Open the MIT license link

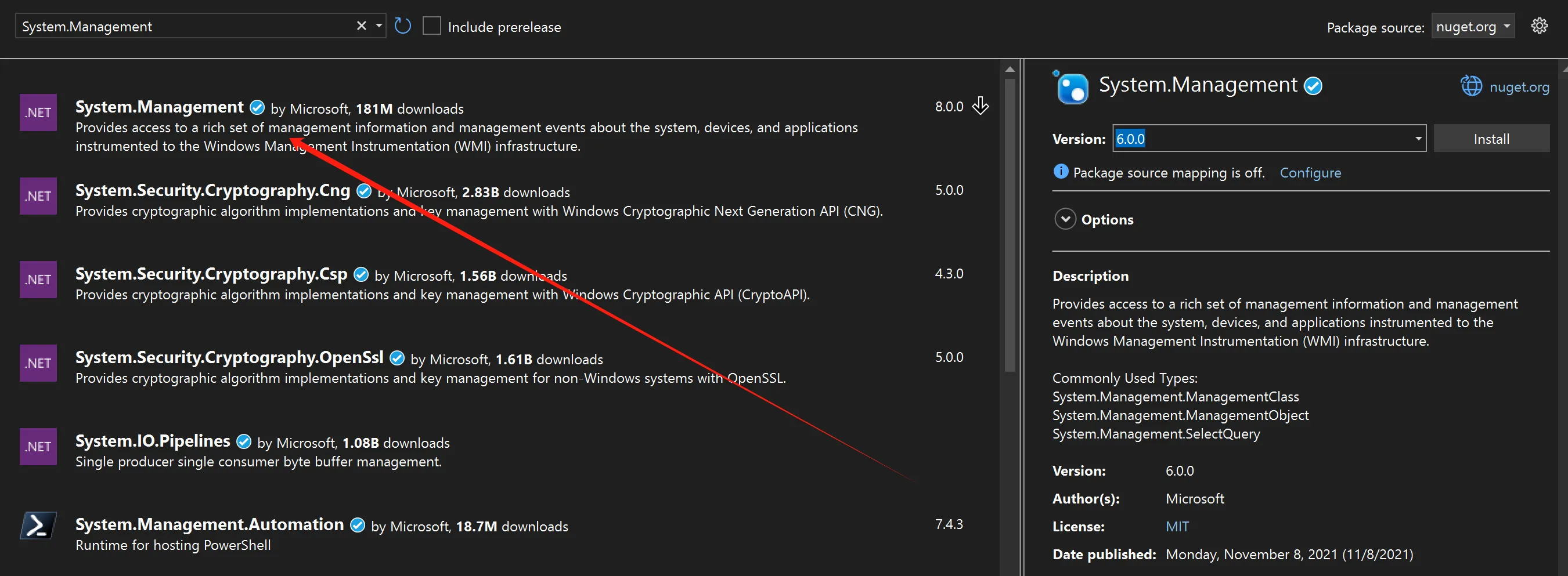tap(1177, 526)
